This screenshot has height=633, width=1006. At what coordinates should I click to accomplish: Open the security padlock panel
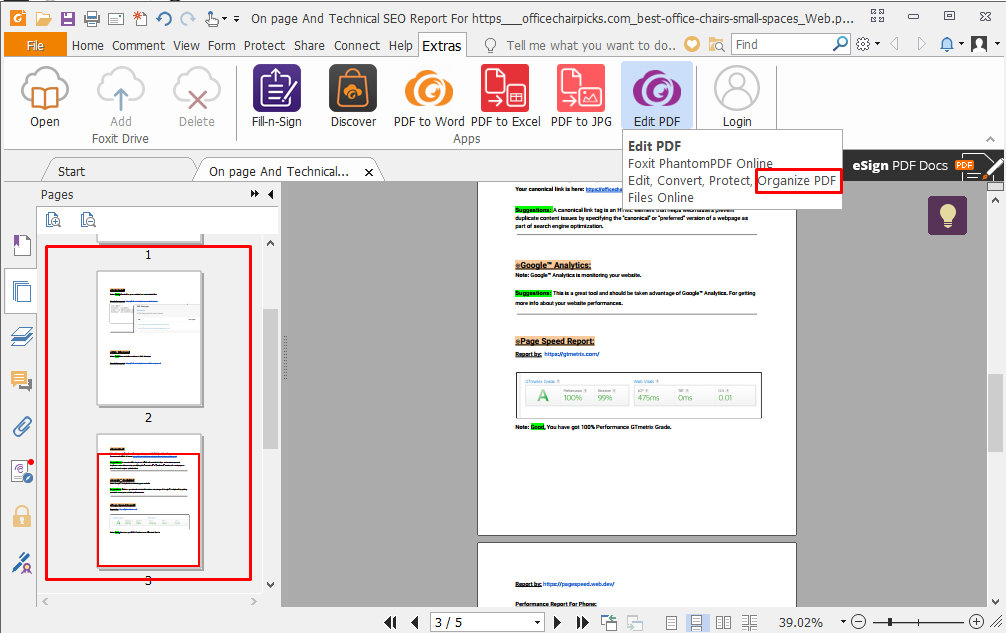(22, 516)
